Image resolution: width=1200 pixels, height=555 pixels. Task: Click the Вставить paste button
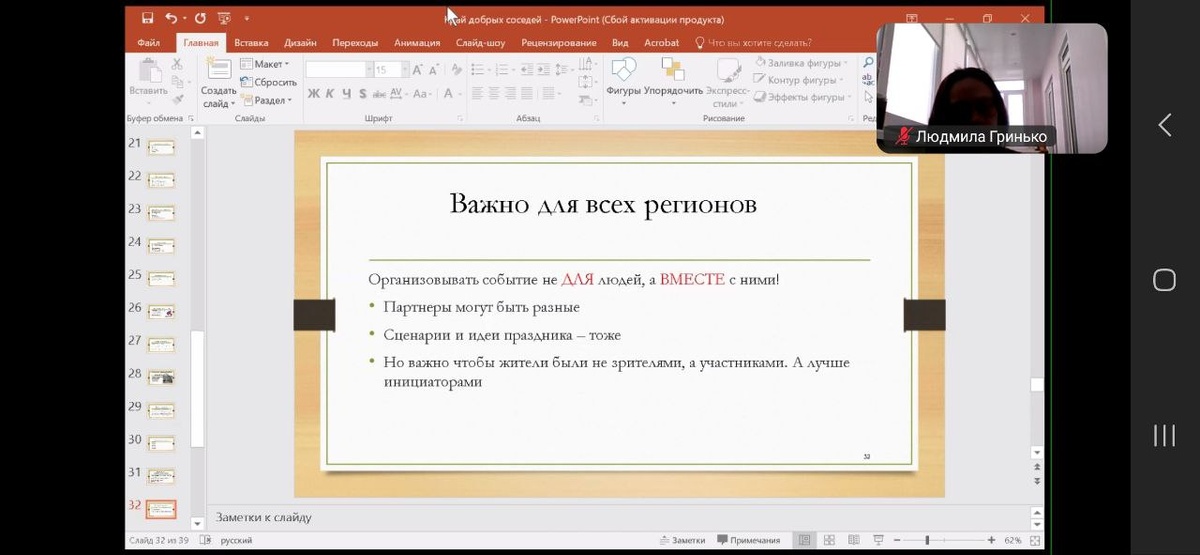[x=148, y=81]
